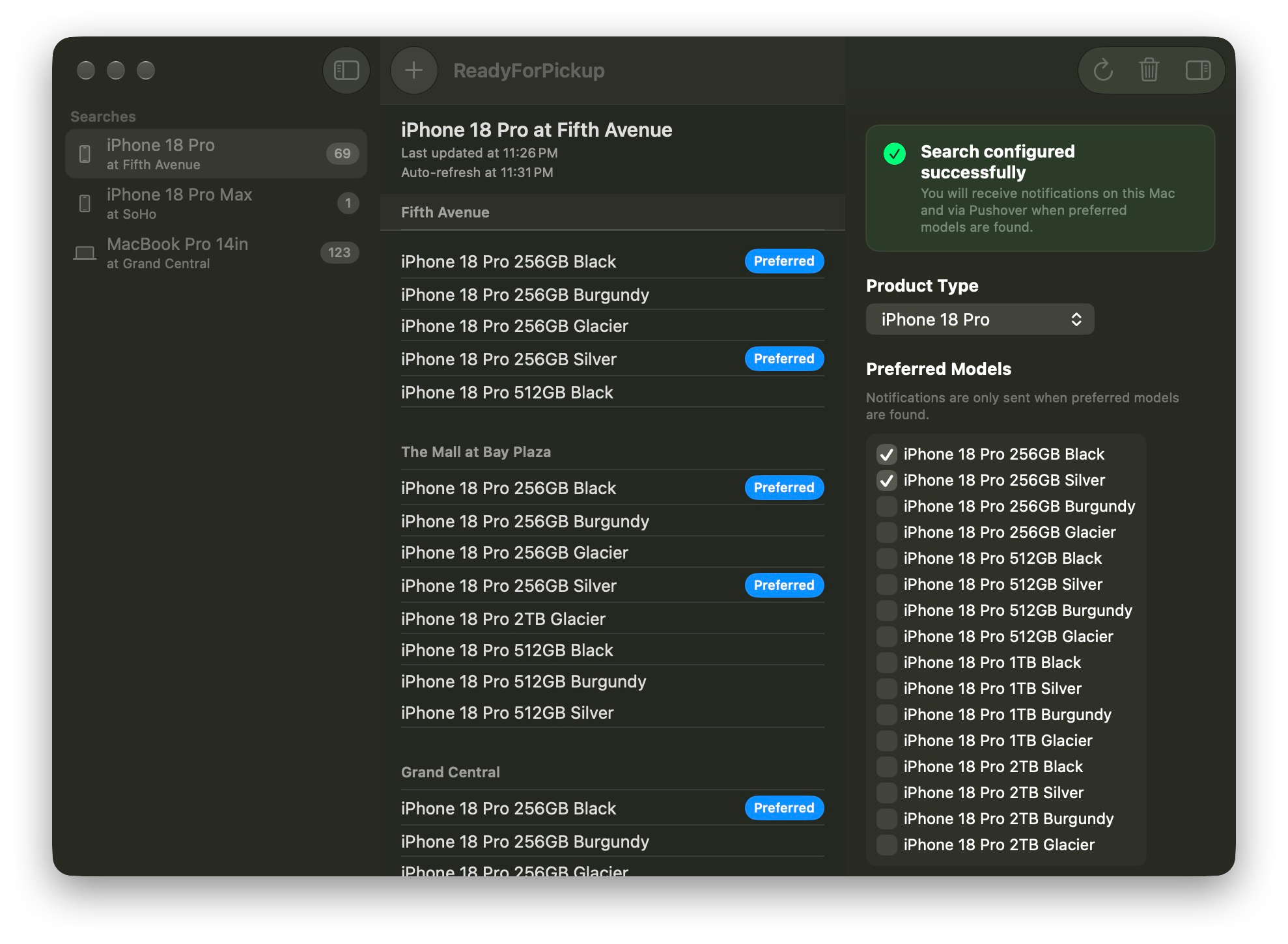
Task: Check iPhone 18 Pro 256GB Glacier preference
Action: tap(886, 532)
